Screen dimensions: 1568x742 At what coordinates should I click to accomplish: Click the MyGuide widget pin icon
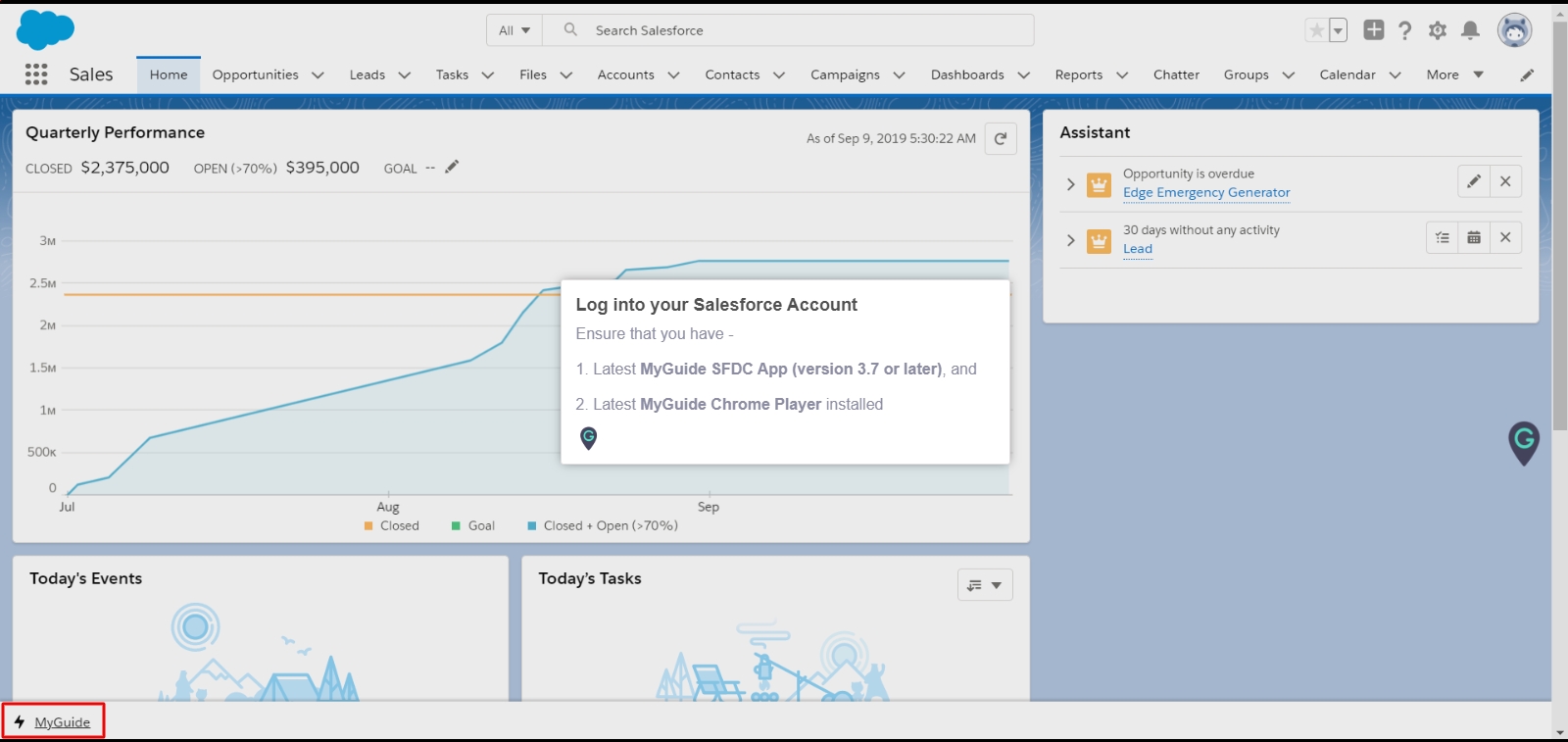pos(1524,443)
